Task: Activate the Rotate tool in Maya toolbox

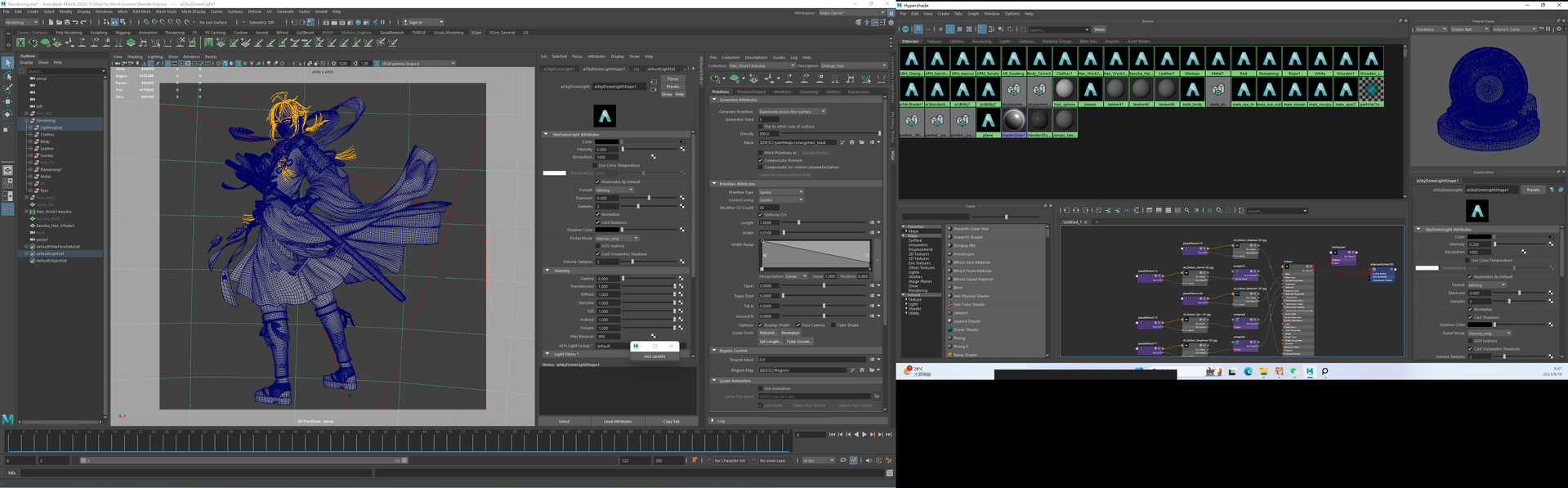Action: point(7,114)
